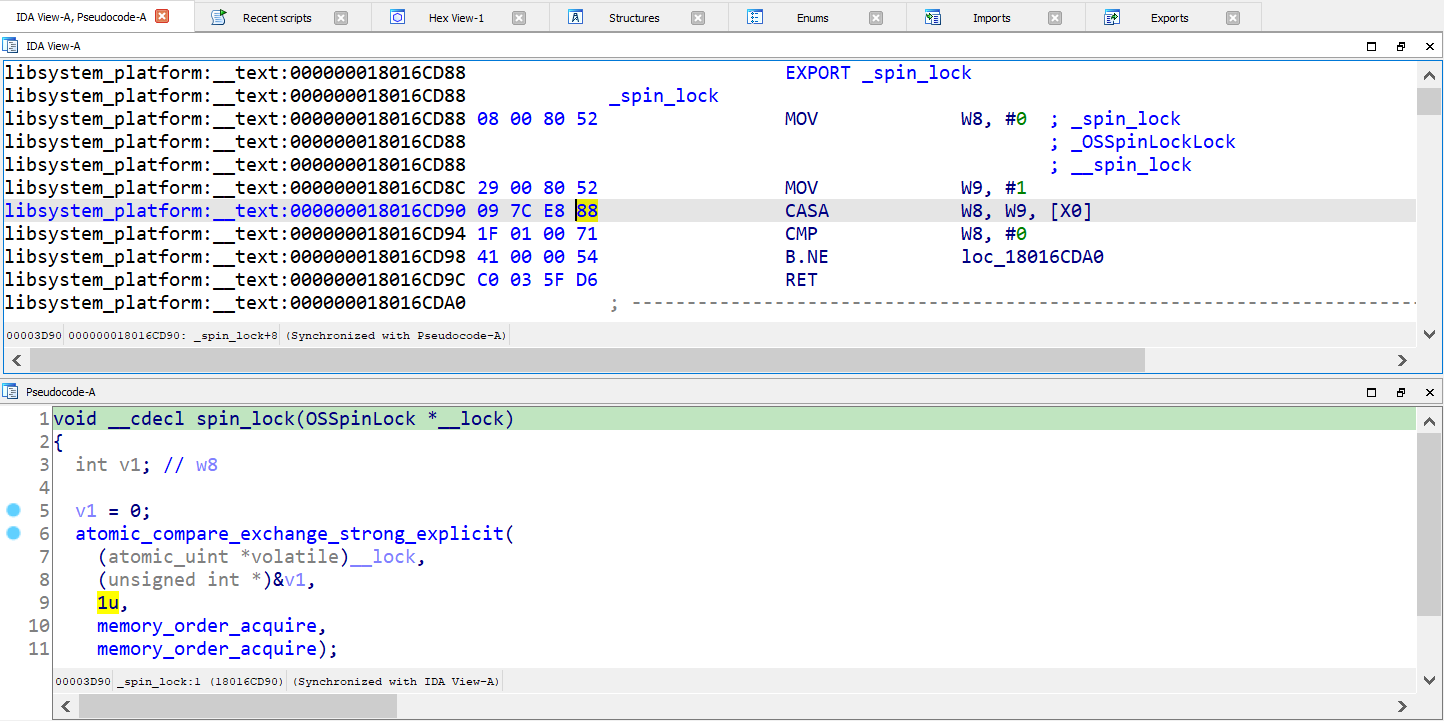
Task: Jump to loc_18016CDA0 branch target
Action: pos(1032,257)
